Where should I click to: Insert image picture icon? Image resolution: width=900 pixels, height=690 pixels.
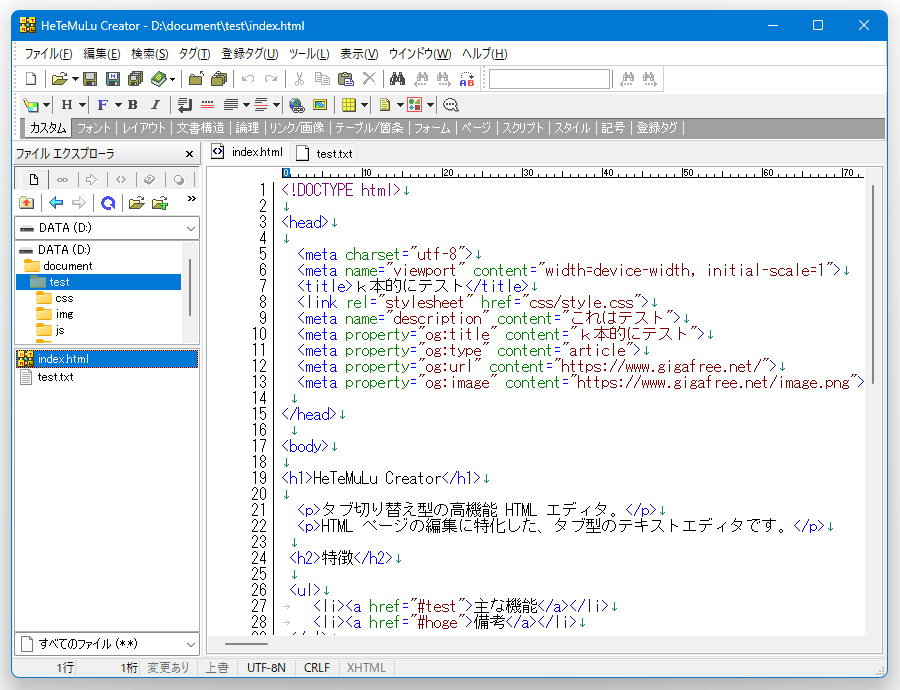(320, 104)
